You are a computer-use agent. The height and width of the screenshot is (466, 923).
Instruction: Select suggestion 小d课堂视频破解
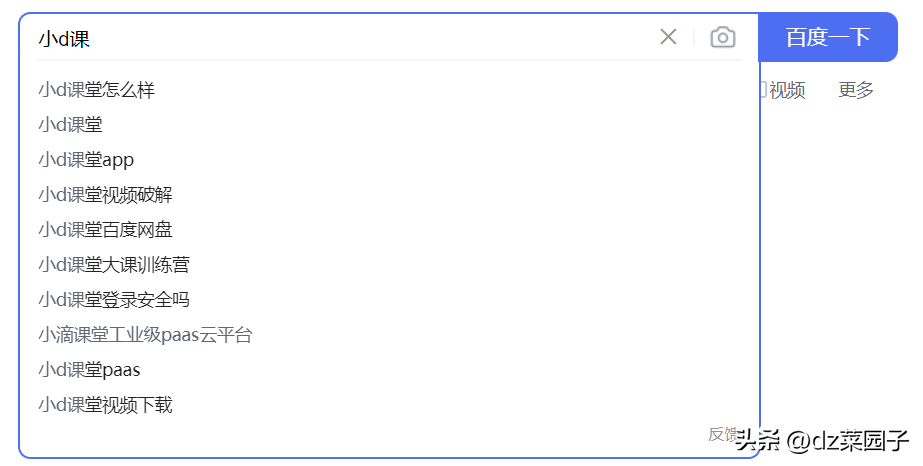pyautogui.click(x=106, y=195)
